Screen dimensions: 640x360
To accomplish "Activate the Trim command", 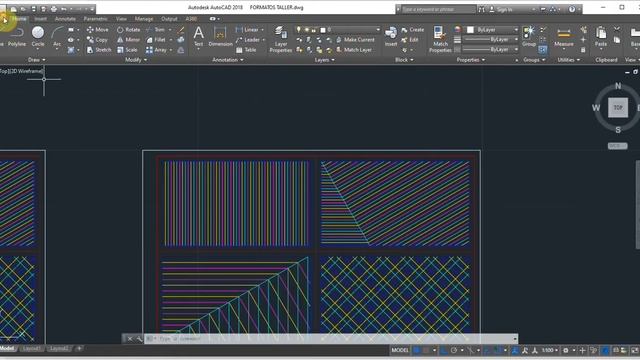I will point(156,30).
